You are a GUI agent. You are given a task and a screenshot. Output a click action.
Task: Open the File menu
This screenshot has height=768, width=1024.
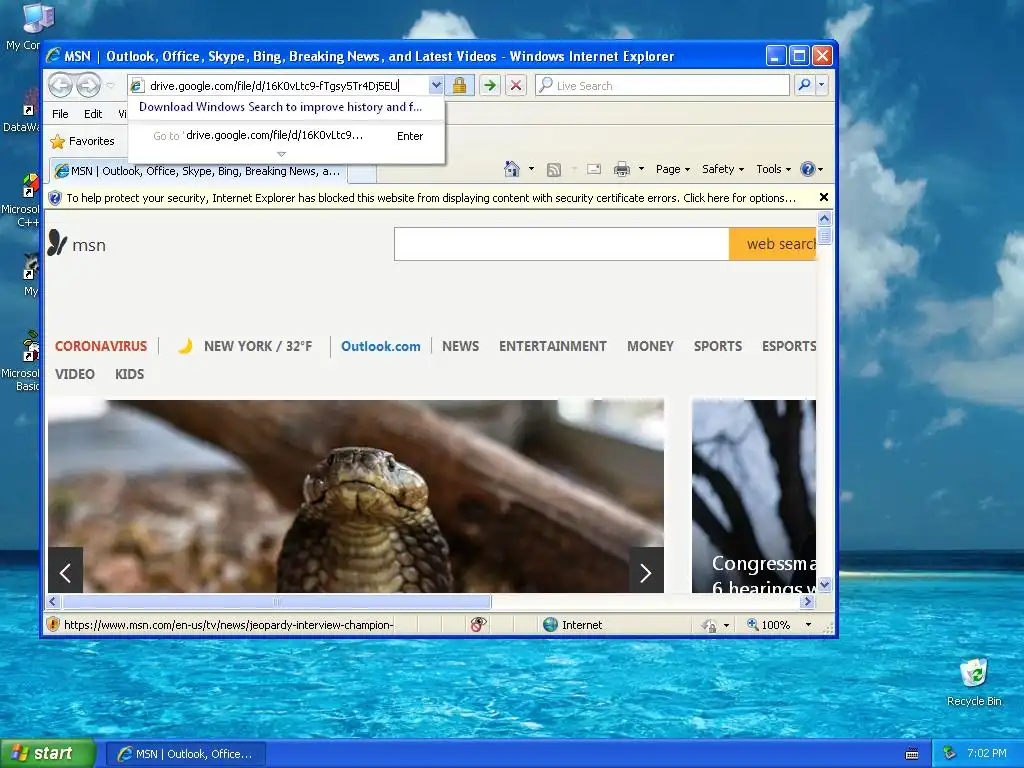[x=60, y=114]
